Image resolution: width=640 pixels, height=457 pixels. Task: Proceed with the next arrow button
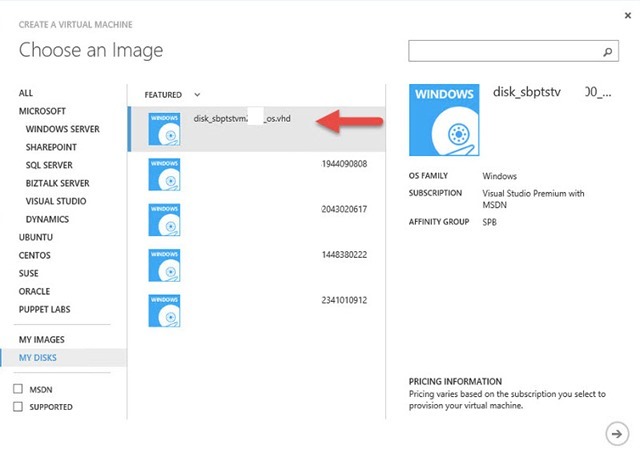point(617,434)
